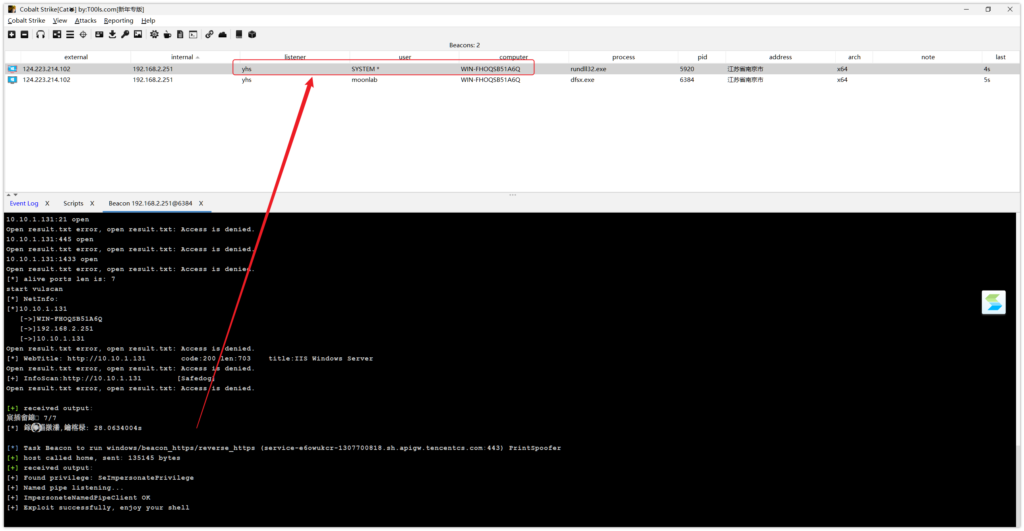Click the 'start vulscan' console line
Viewport: 1024px width, 531px height.
pyautogui.click(x=35, y=289)
